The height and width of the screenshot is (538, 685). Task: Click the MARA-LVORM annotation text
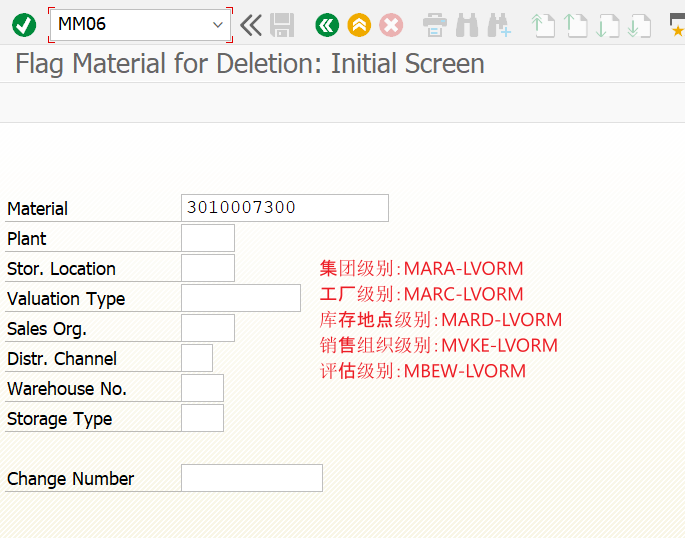(421, 269)
